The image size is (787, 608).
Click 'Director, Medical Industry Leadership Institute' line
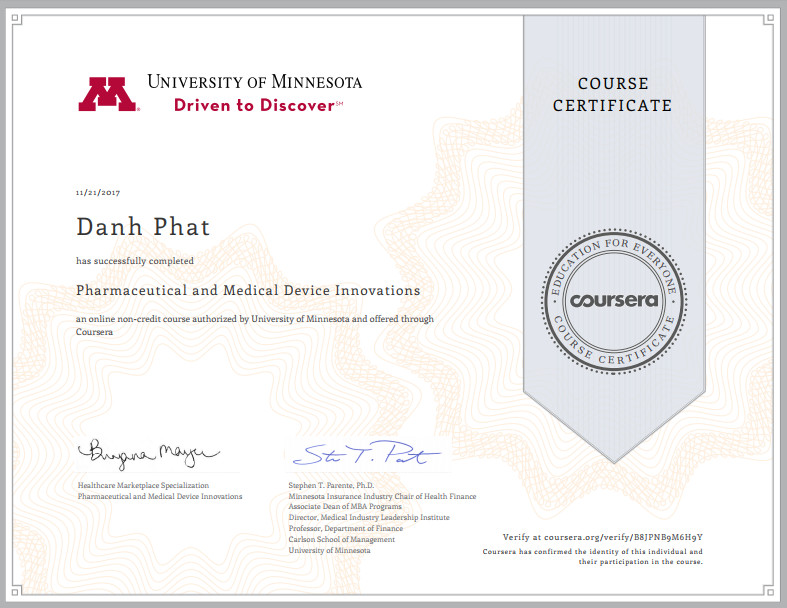369,518
